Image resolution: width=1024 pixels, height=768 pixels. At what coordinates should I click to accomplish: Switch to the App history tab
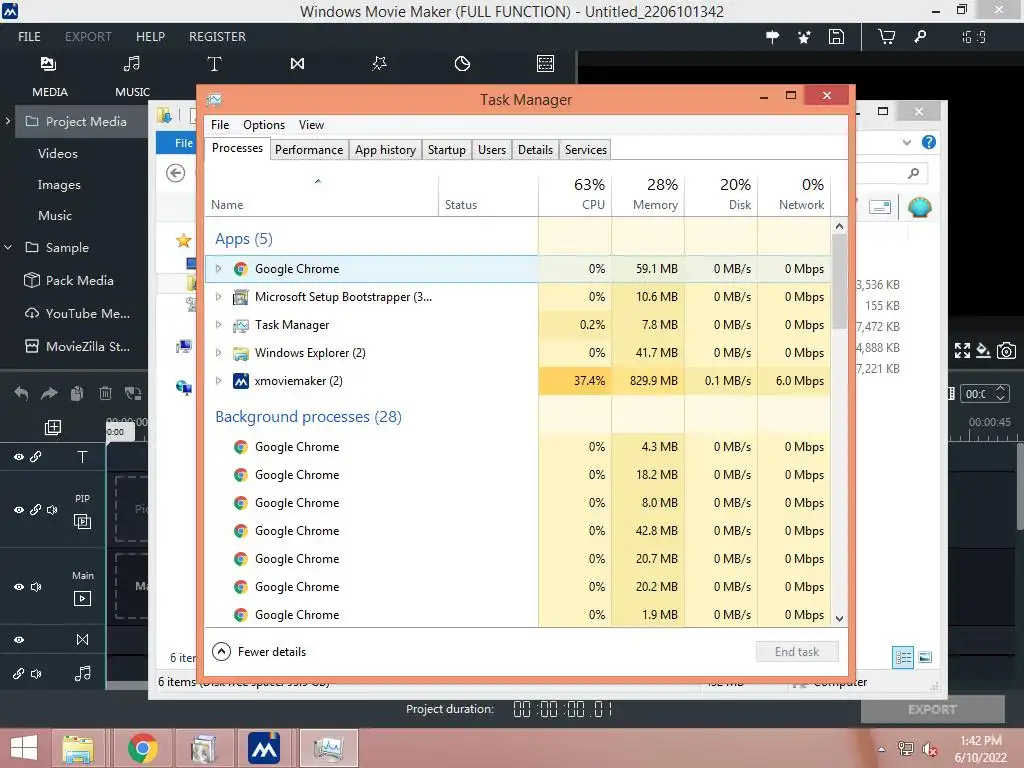385,150
